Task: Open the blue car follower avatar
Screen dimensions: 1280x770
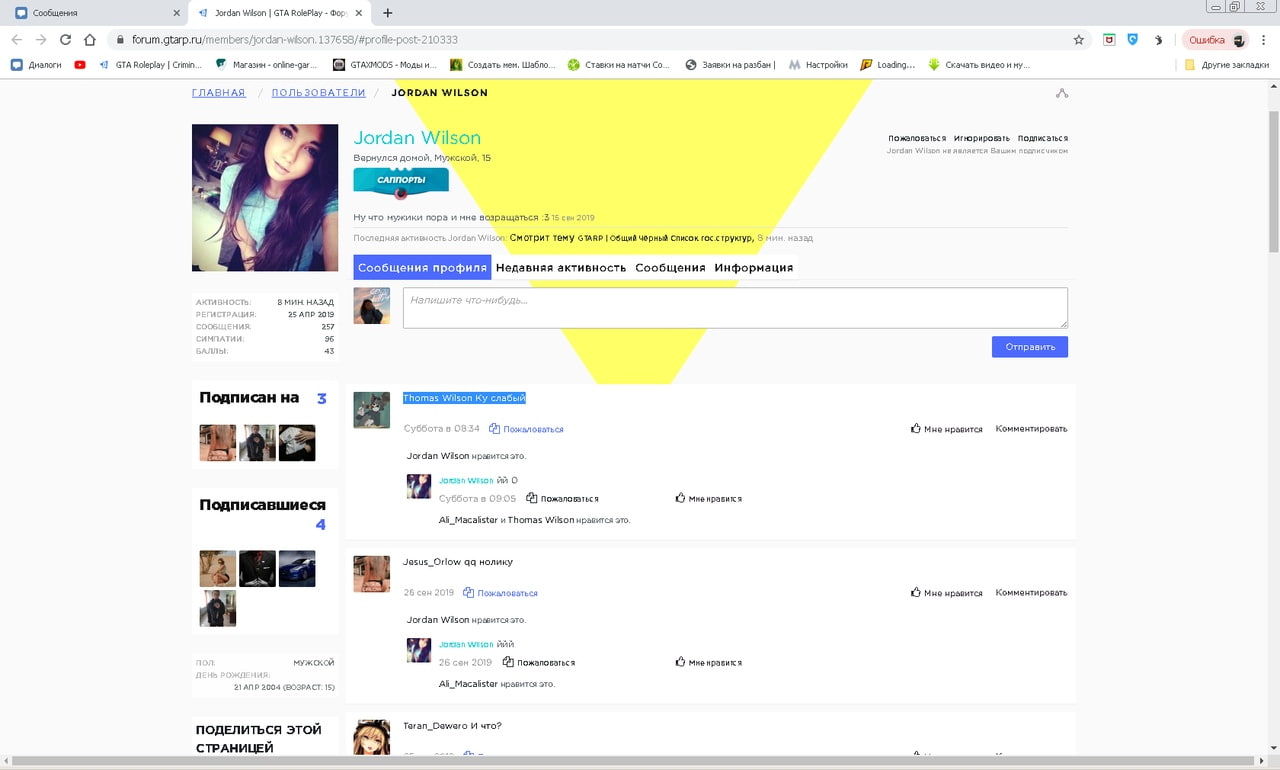Action: pos(297,568)
